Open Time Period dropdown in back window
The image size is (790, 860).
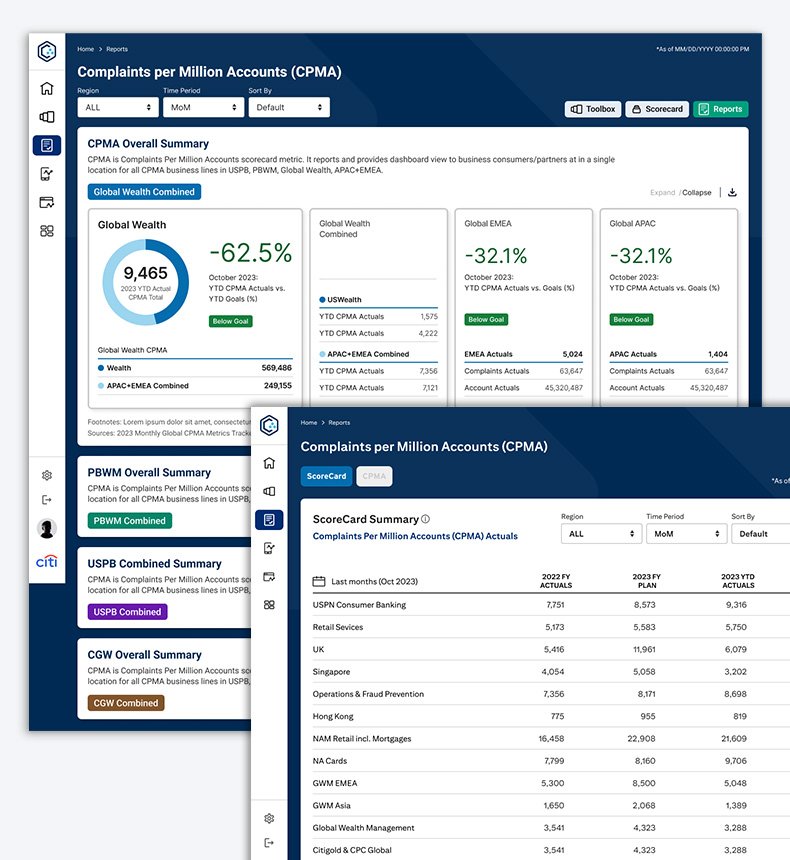204,108
